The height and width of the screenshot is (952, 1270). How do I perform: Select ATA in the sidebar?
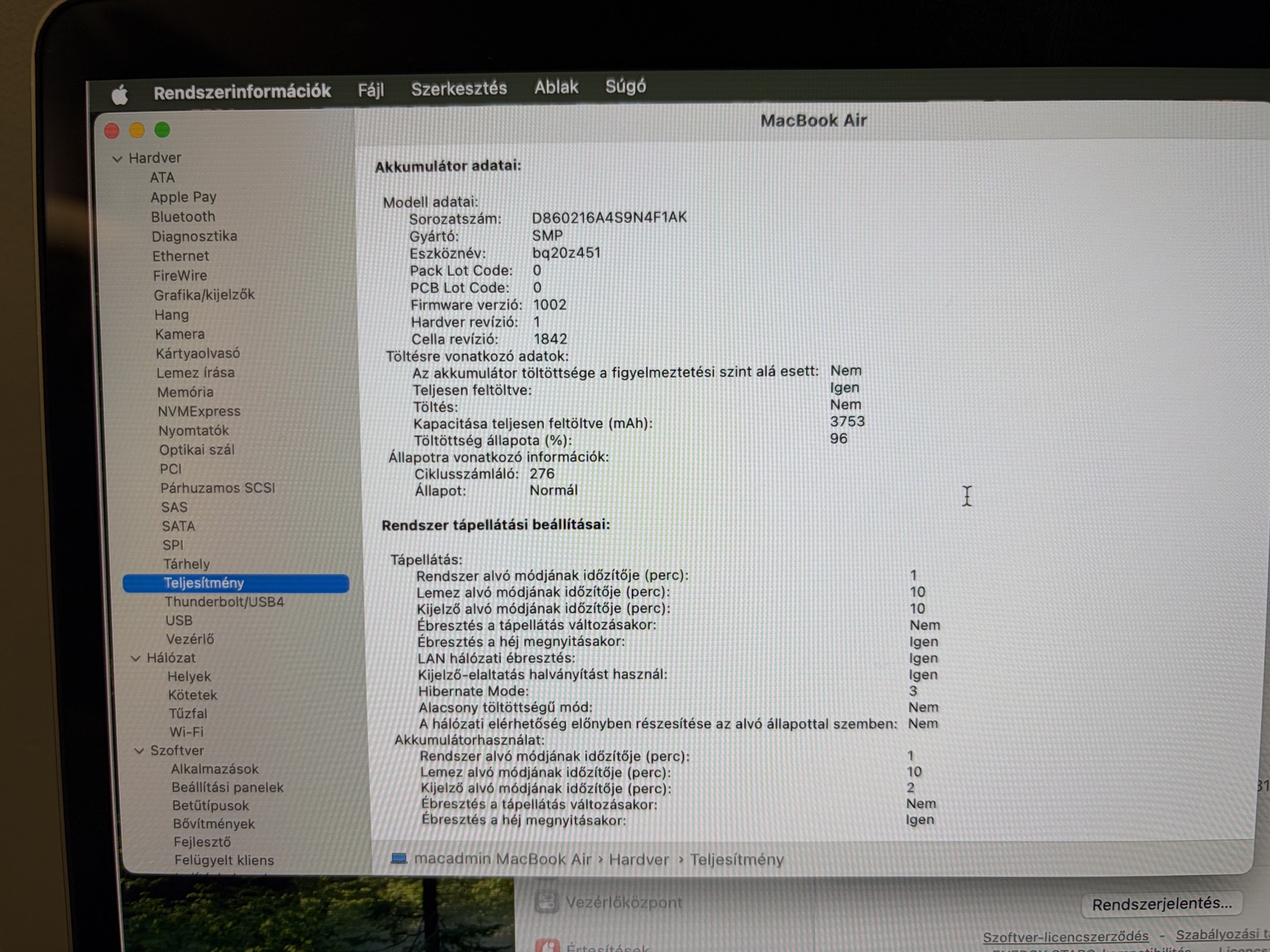[x=163, y=178]
